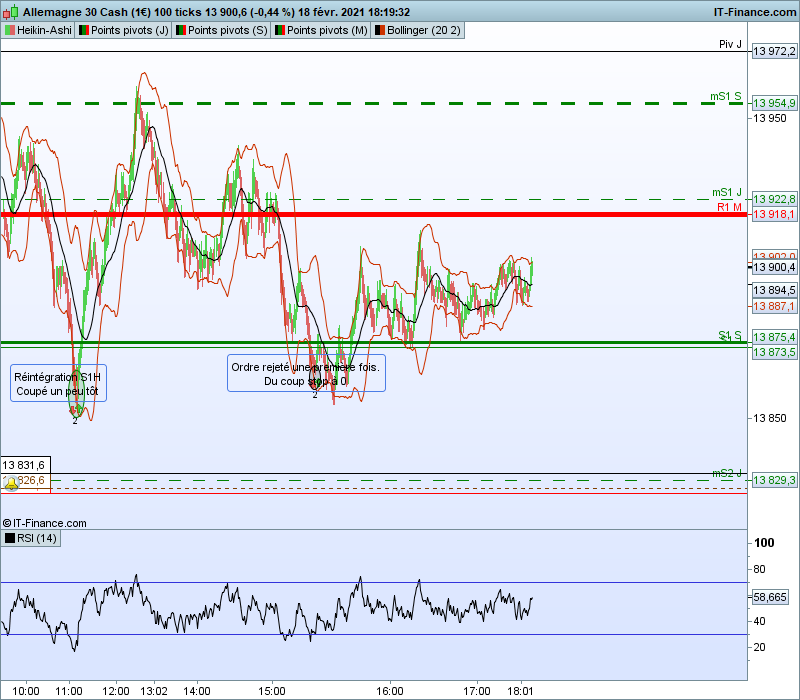This screenshot has width=800, height=700.
Task: Click the black RSI color square
Action: click(10, 538)
